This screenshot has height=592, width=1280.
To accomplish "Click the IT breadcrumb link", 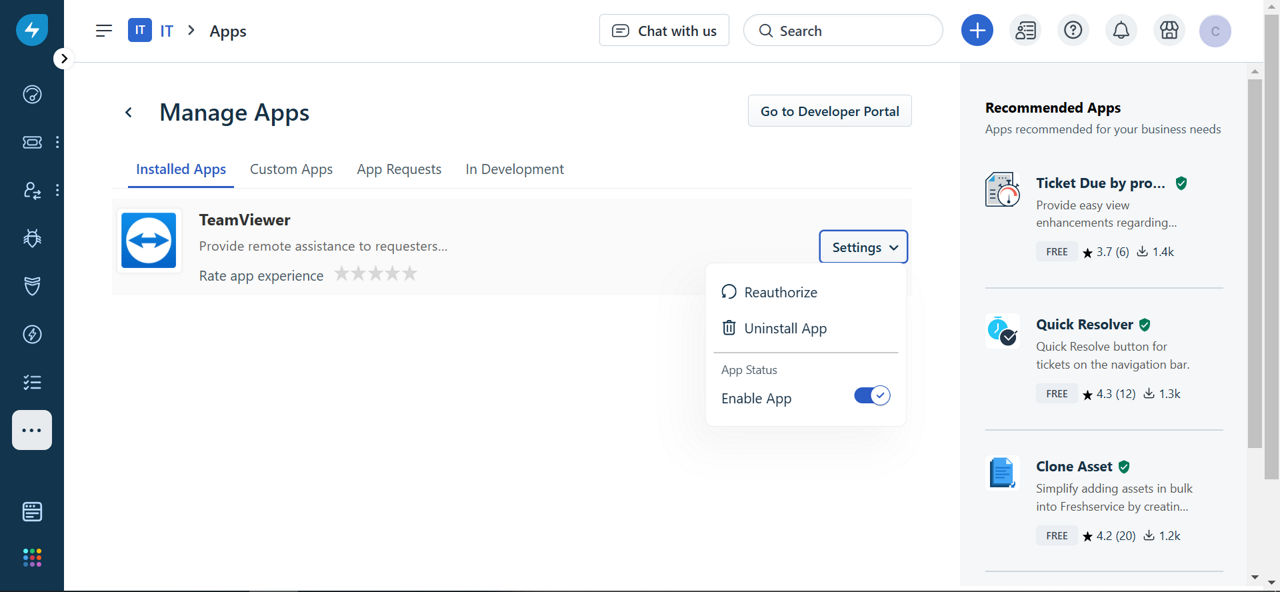I will pos(166,31).
